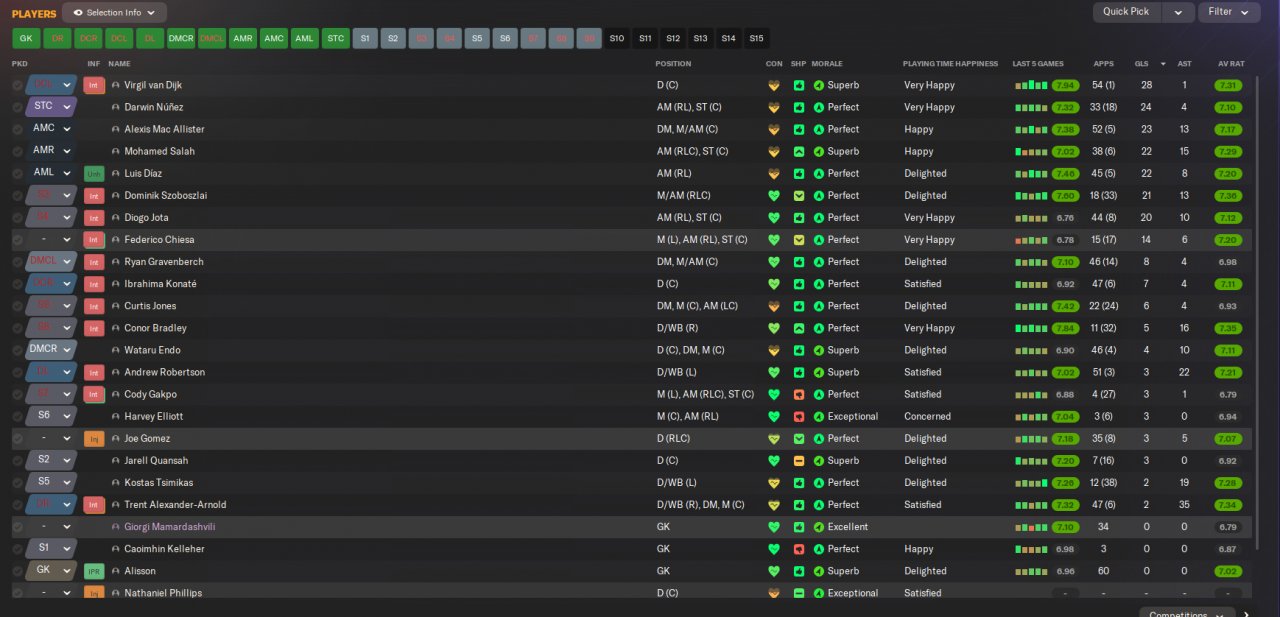This screenshot has width=1280, height=617.
Task: Sort by the PLAYING TIME HAPPINESS column header
Action: 950,63
